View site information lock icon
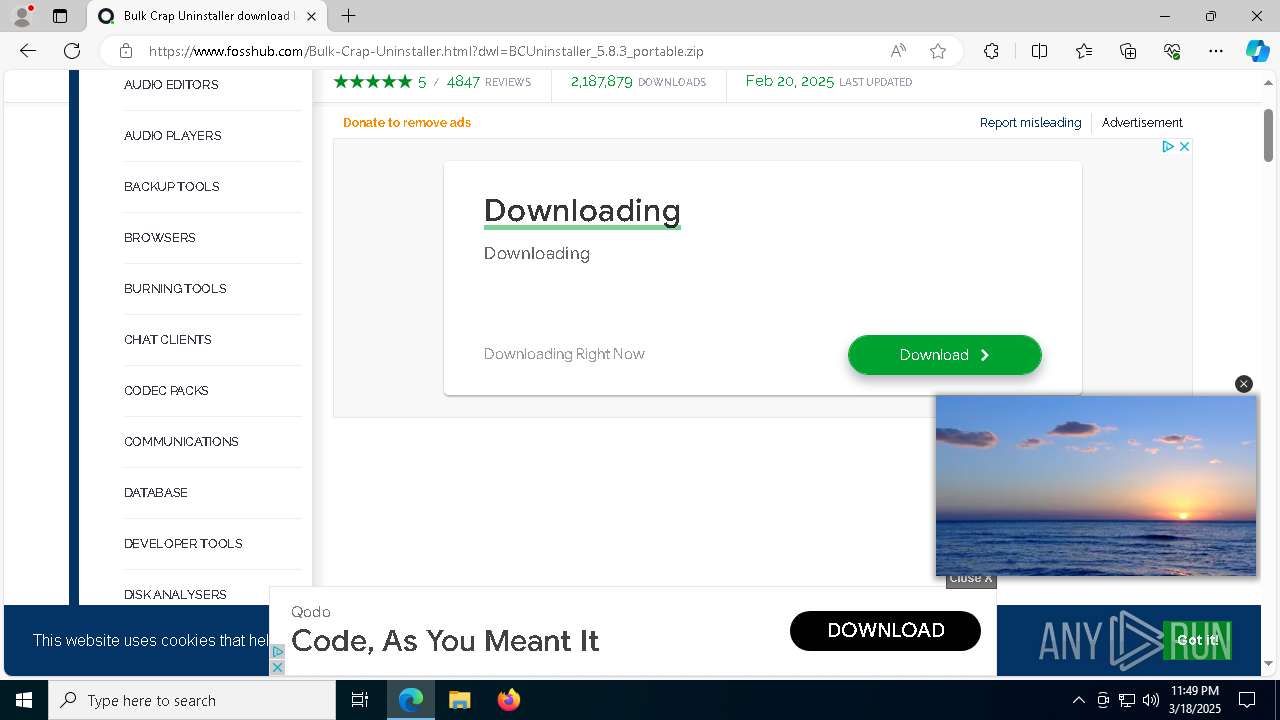 point(125,51)
